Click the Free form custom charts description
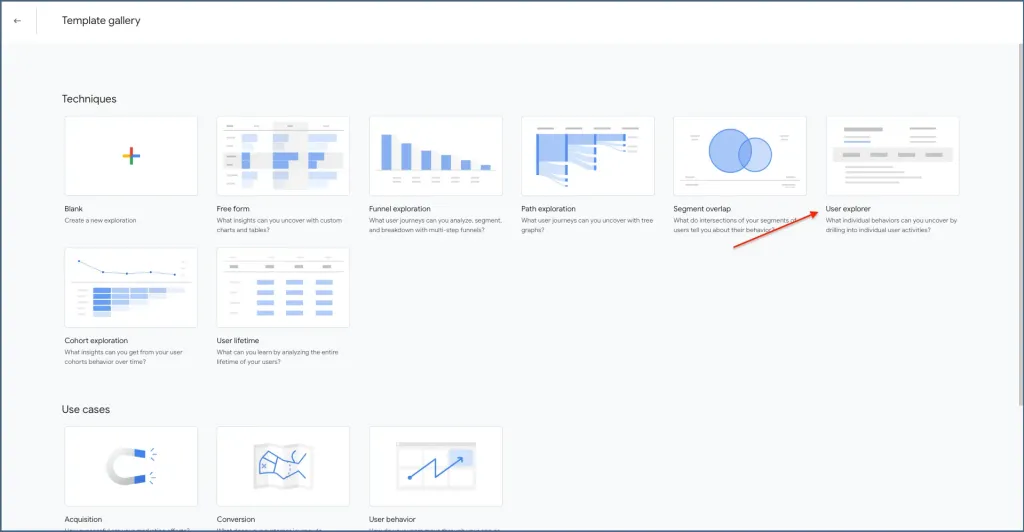The width and height of the screenshot is (1024, 532). click(x=280, y=225)
